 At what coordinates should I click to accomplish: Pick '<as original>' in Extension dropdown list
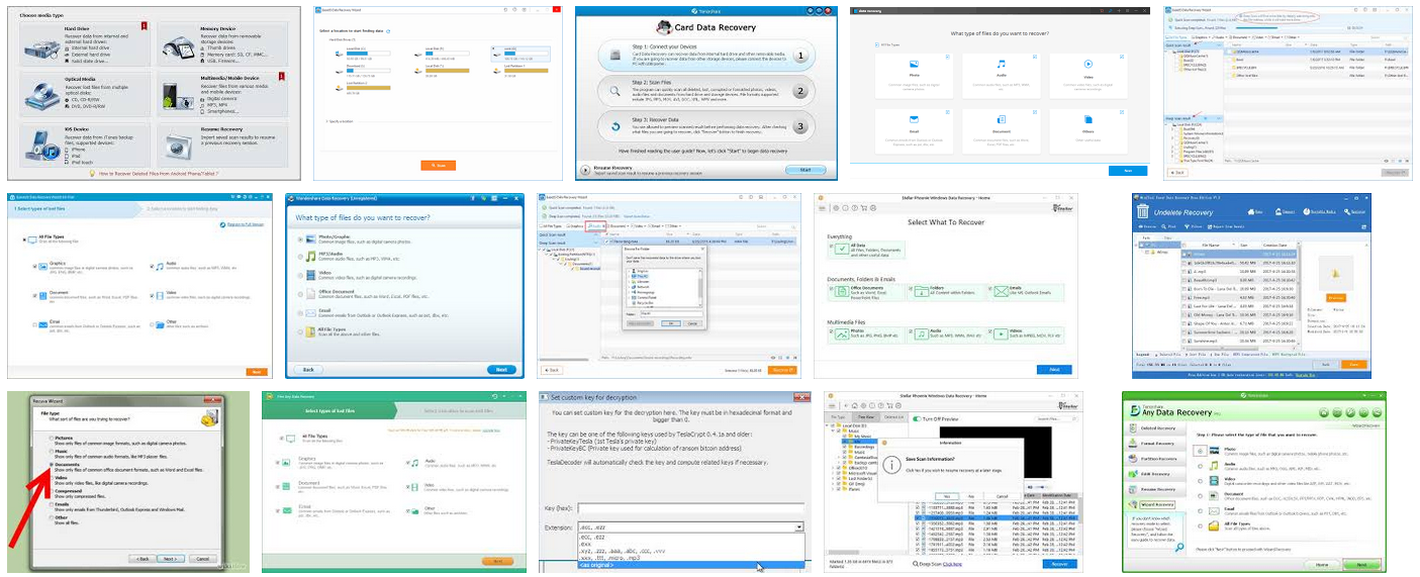(x=690, y=565)
